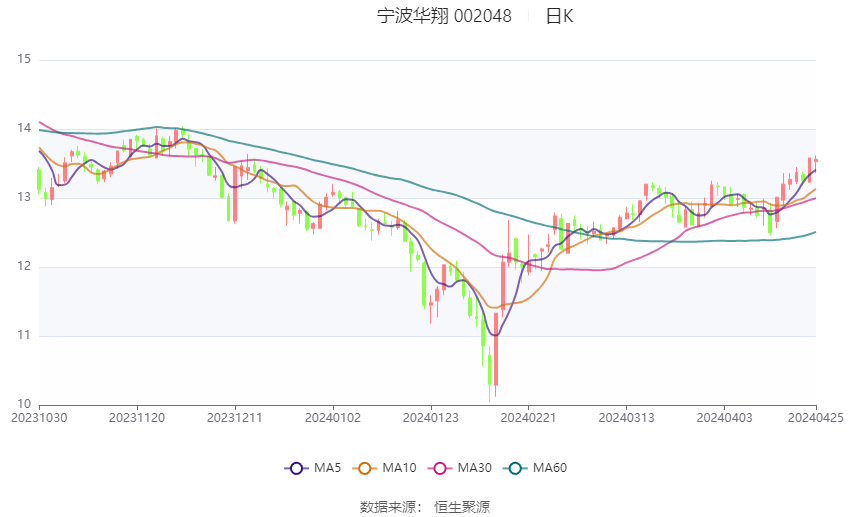
Task: Click the pink MA30 legend circle
Action: [437, 468]
